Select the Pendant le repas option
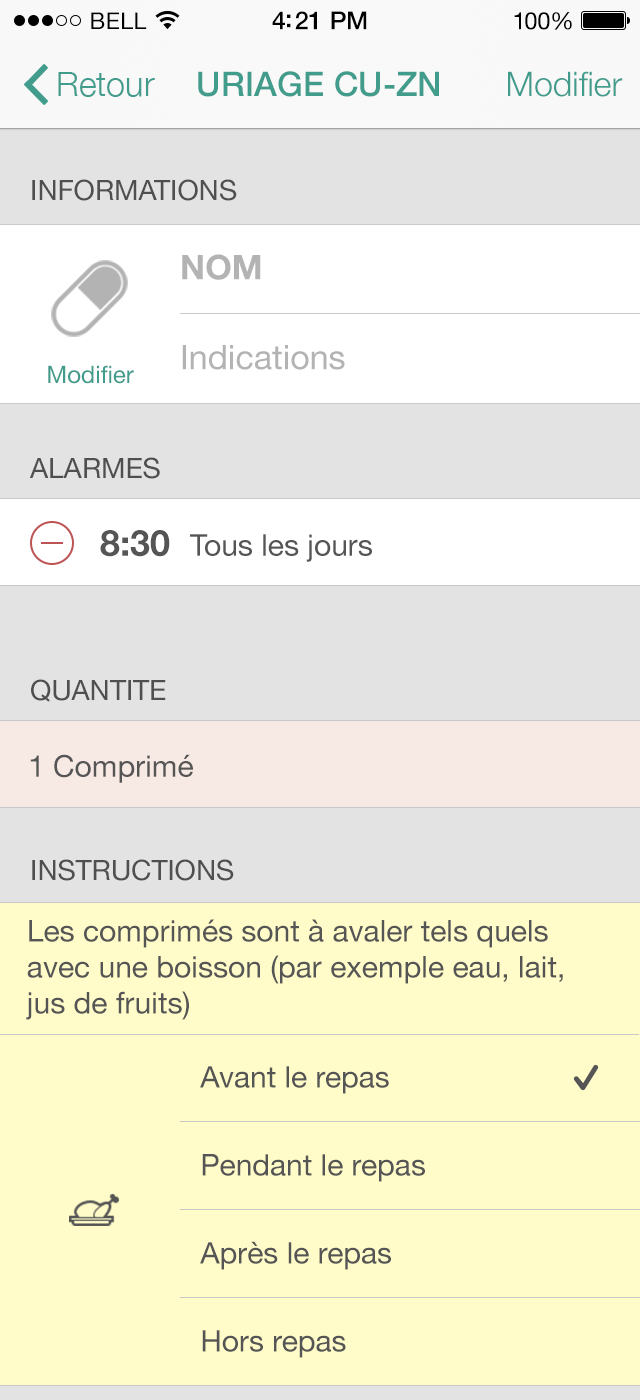Image resolution: width=640 pixels, height=1400 pixels. (x=313, y=1166)
